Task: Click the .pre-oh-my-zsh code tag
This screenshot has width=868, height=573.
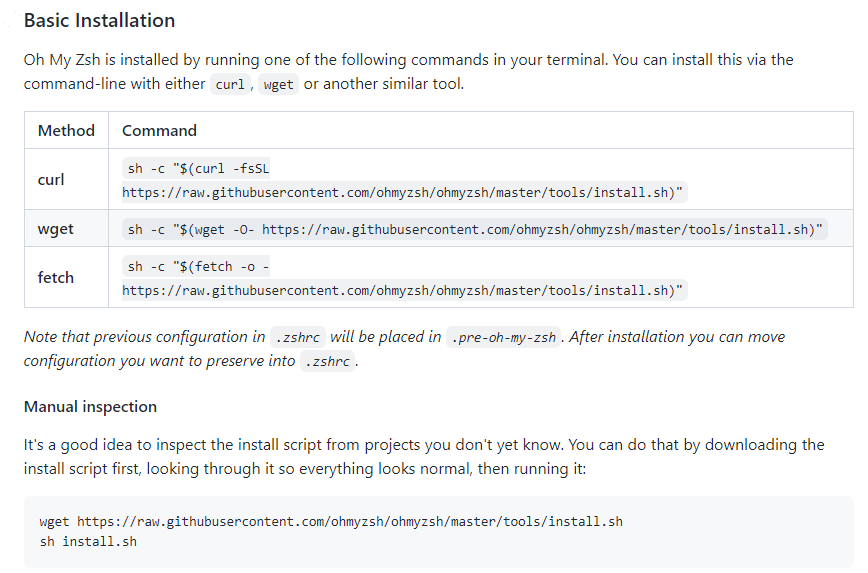Action: tap(503, 337)
